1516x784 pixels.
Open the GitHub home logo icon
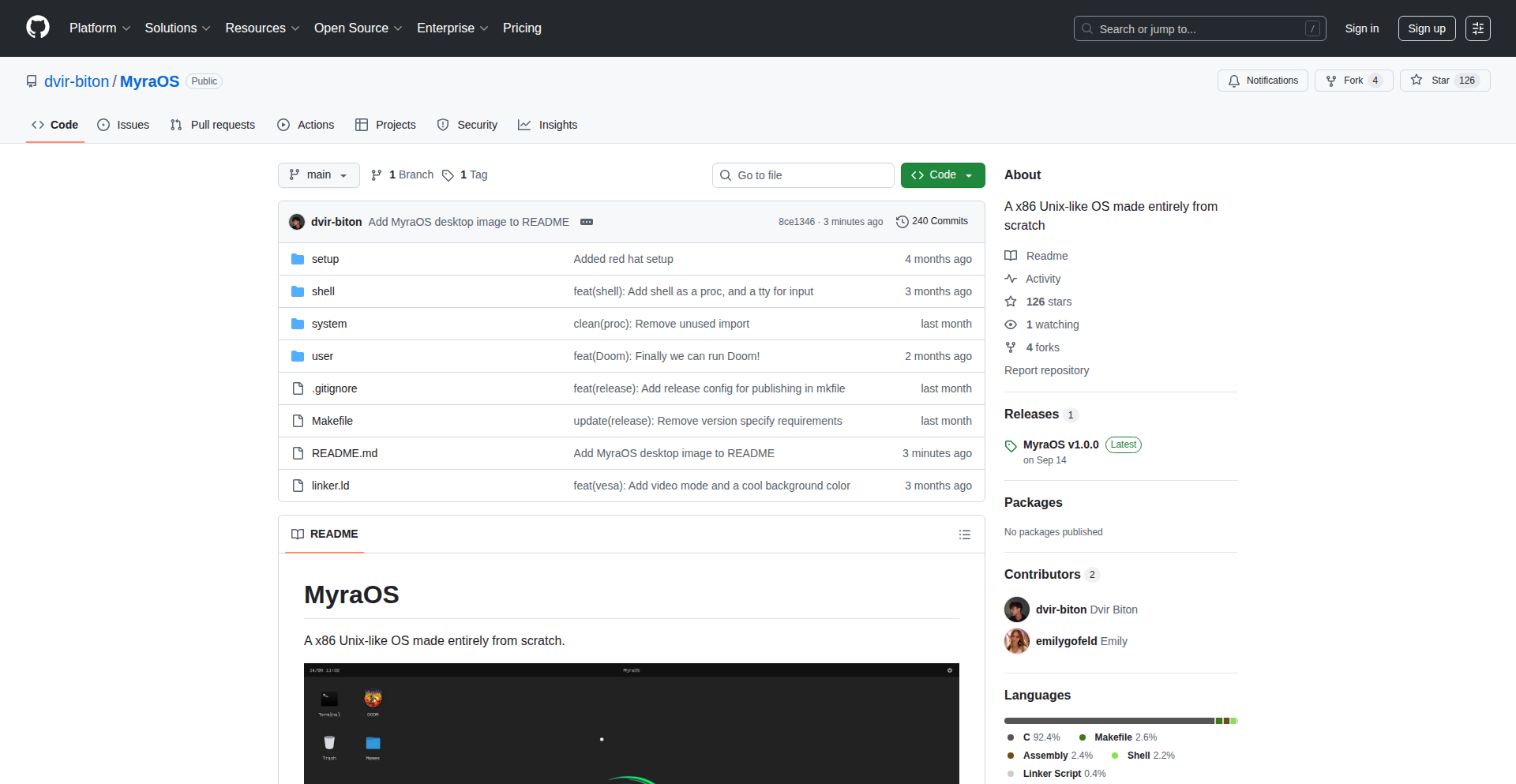click(37, 28)
